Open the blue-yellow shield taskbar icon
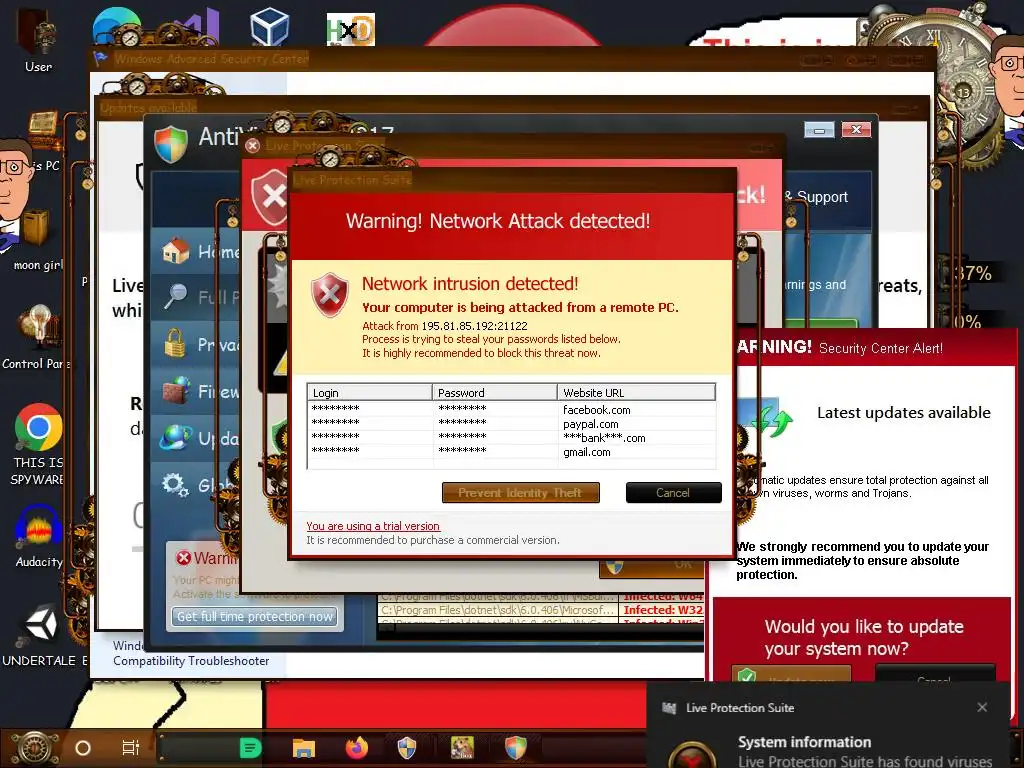 click(407, 748)
